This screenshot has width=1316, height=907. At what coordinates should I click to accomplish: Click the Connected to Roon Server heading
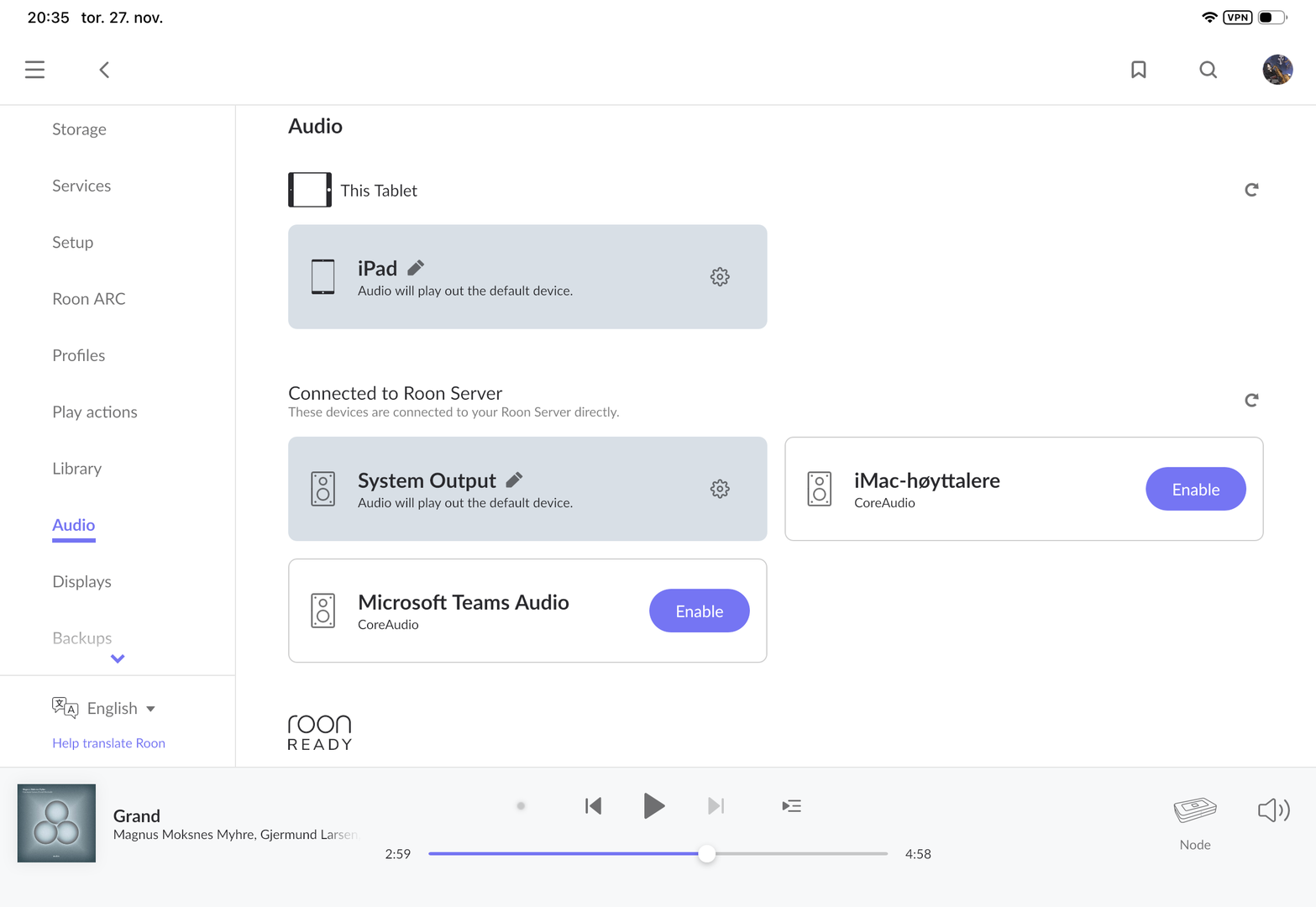coord(396,393)
